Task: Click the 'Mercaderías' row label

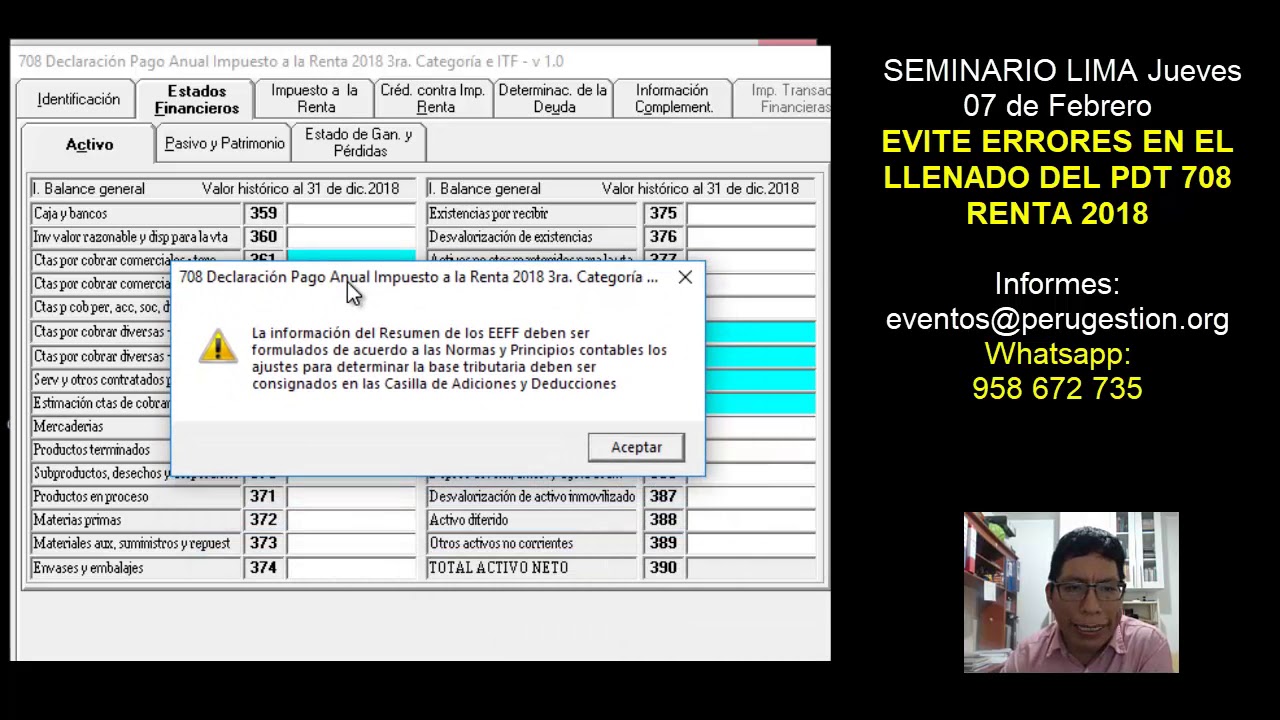Action: coord(68,427)
